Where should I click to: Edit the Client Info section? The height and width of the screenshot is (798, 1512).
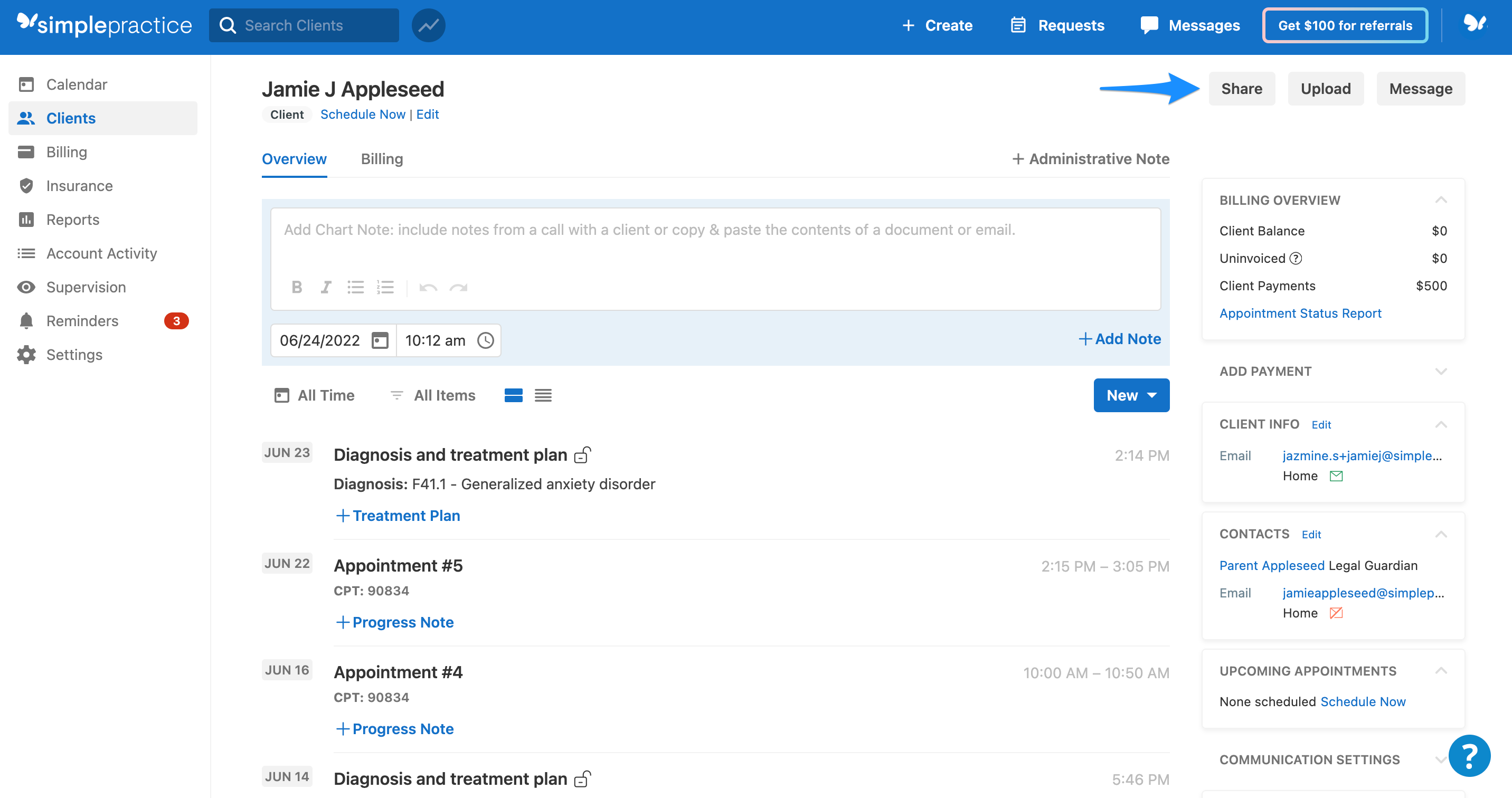pos(1321,425)
